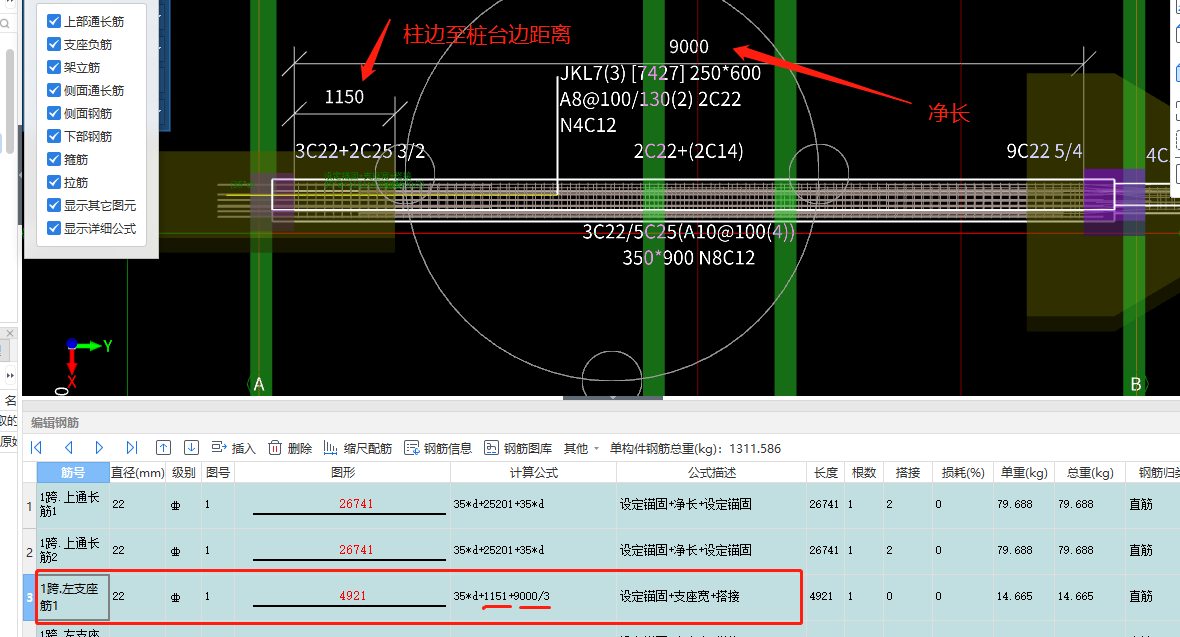1180x637 pixels.
Task: Toggle 箍筋 stirrup checkbox
Action: click(53, 159)
